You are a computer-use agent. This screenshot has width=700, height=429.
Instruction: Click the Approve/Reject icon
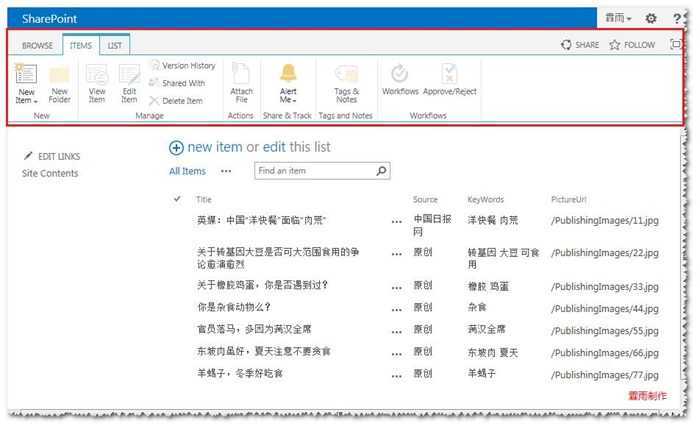(x=450, y=76)
